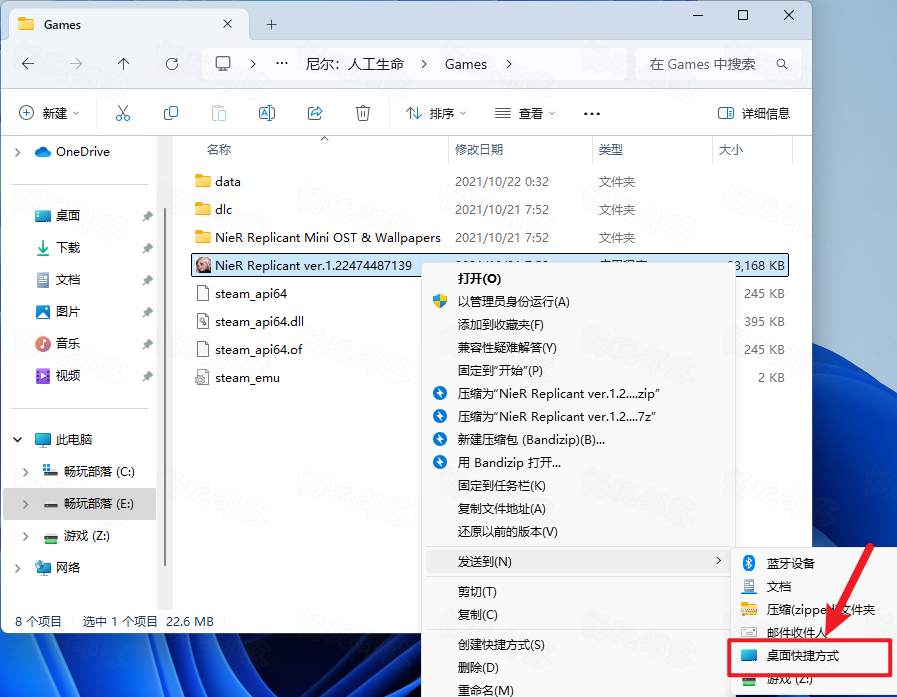Unpin 桌面 from quick access

pos(148,216)
